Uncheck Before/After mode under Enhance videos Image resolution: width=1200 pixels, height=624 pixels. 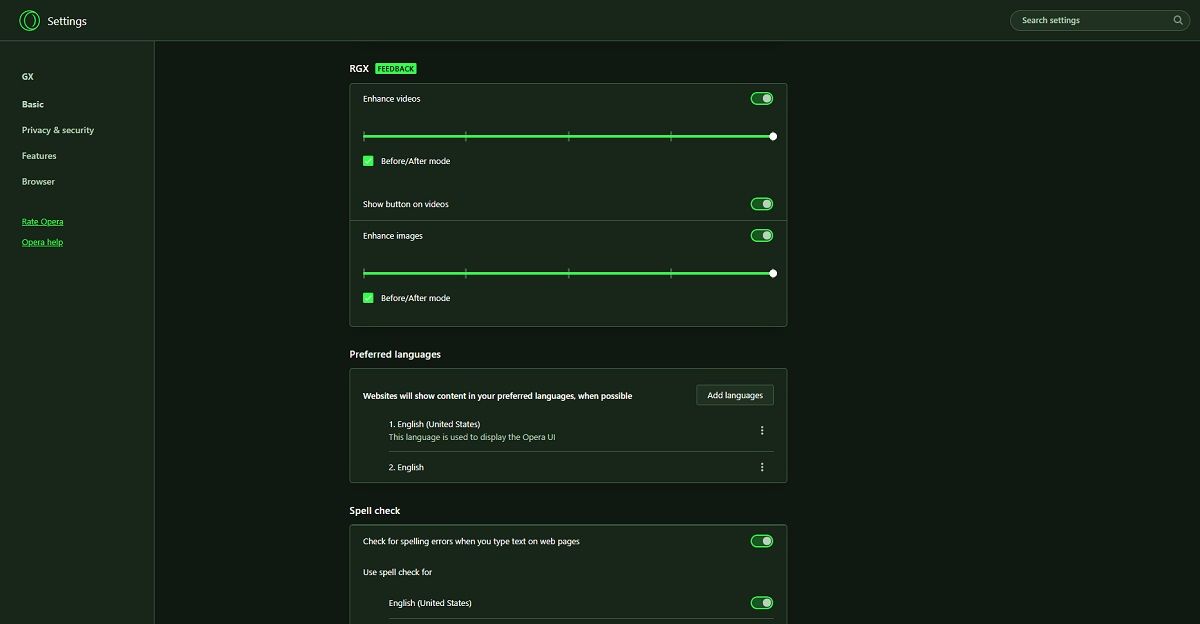pyautogui.click(x=368, y=160)
